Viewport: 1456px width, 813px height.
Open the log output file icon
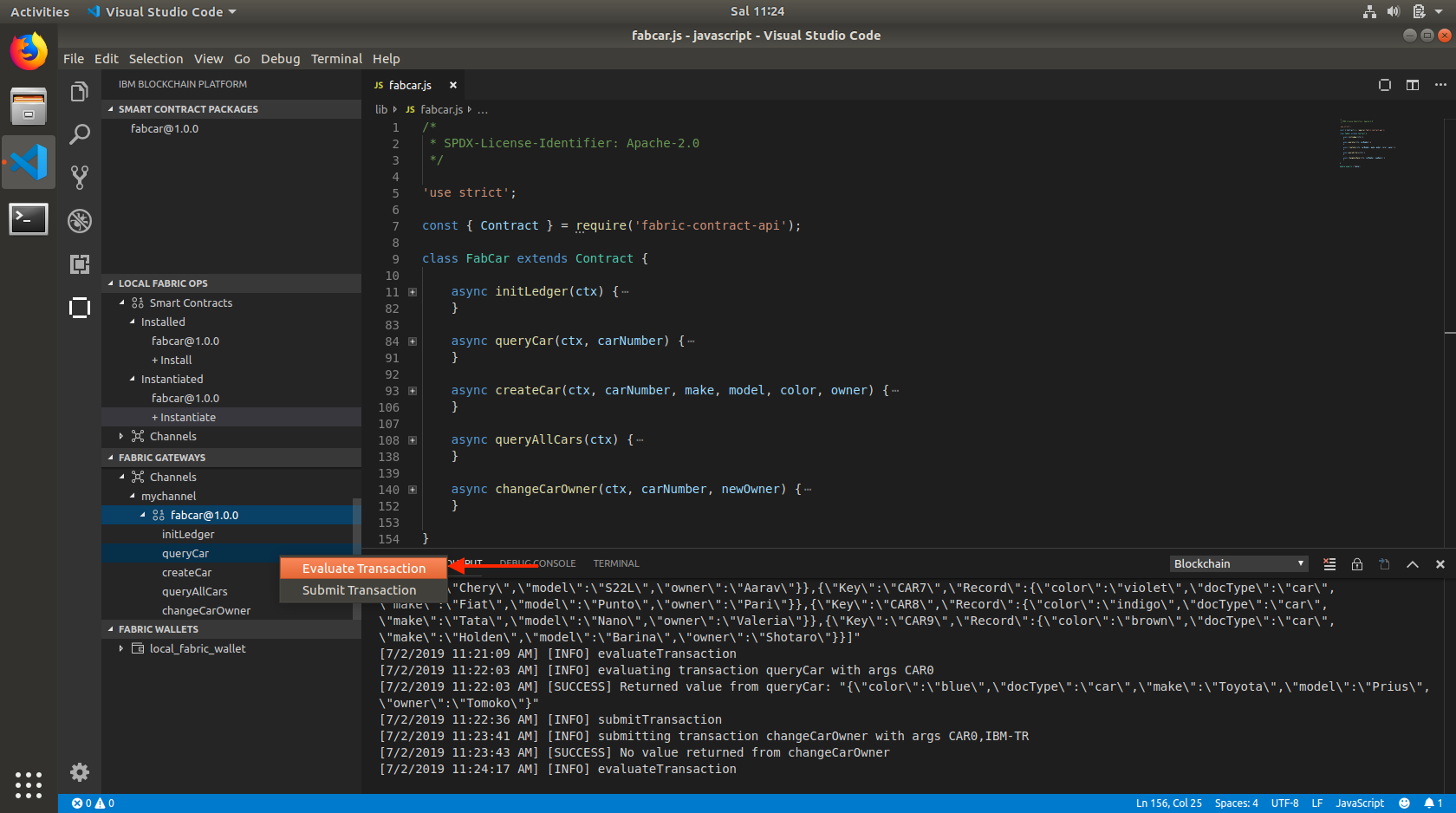click(1385, 564)
